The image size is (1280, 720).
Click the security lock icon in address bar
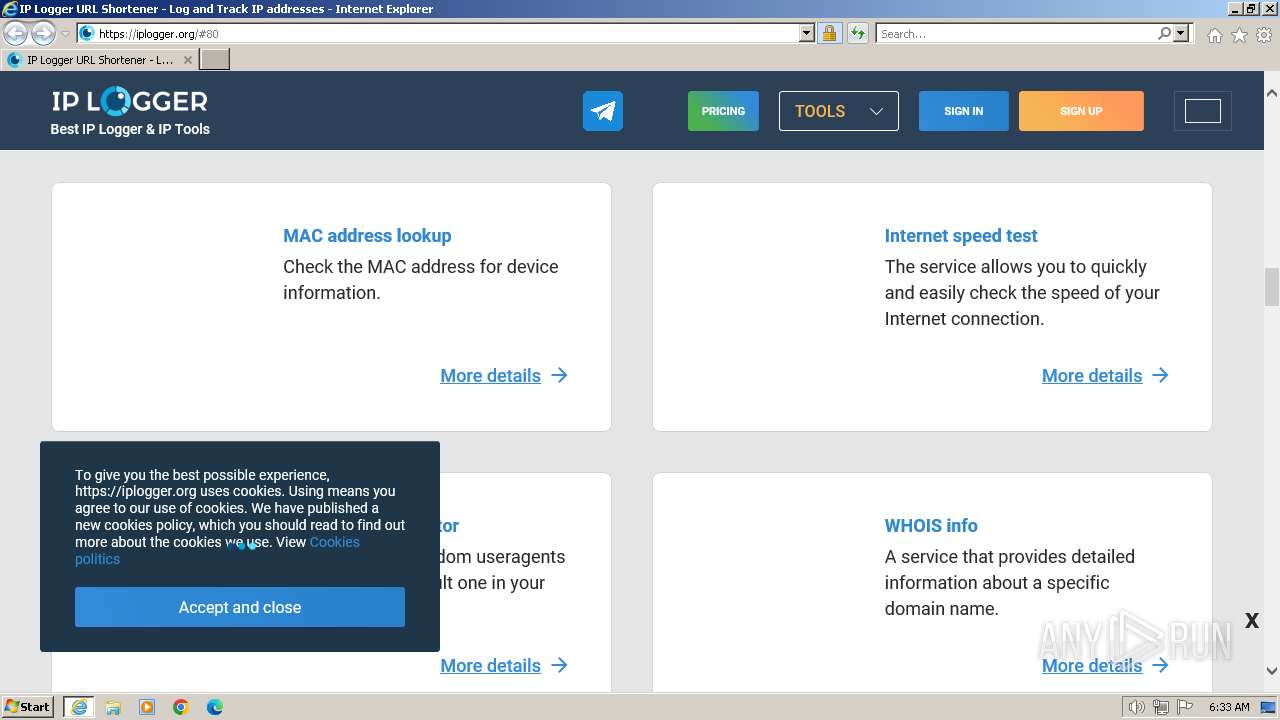[829, 33]
